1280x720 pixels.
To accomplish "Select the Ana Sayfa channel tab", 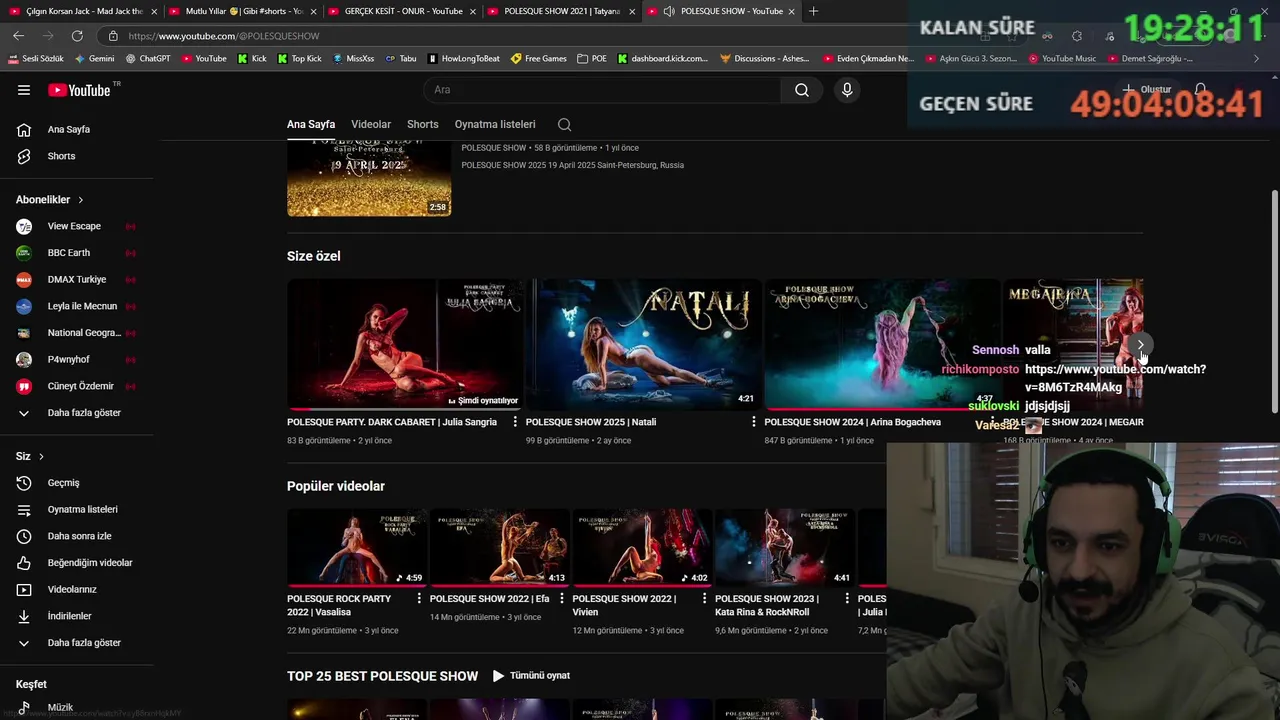I will pyautogui.click(x=311, y=125).
